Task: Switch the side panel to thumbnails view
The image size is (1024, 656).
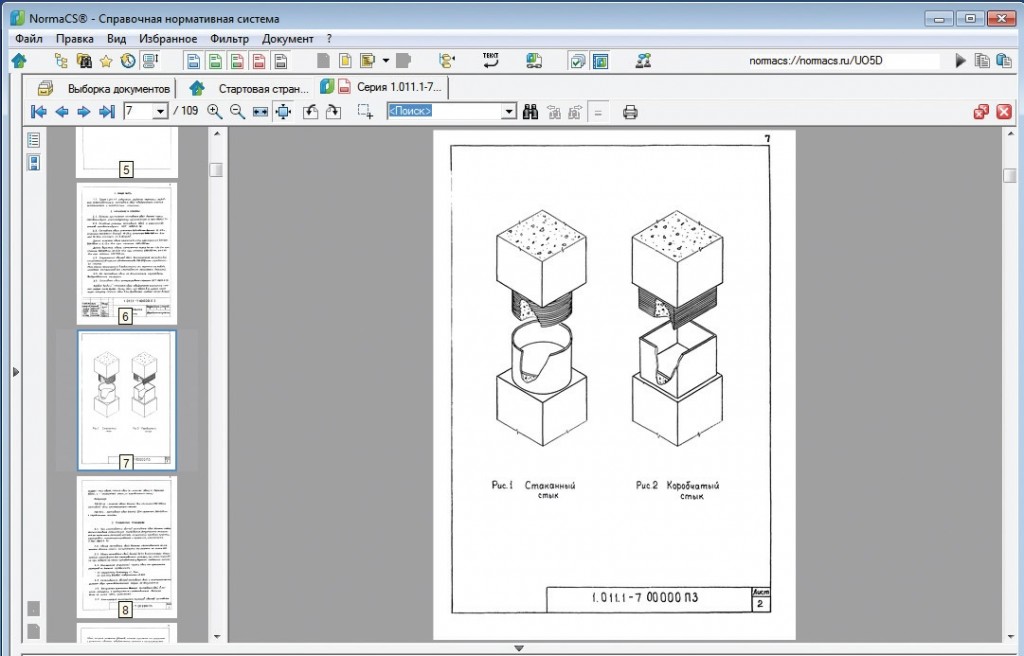Action: (x=33, y=162)
